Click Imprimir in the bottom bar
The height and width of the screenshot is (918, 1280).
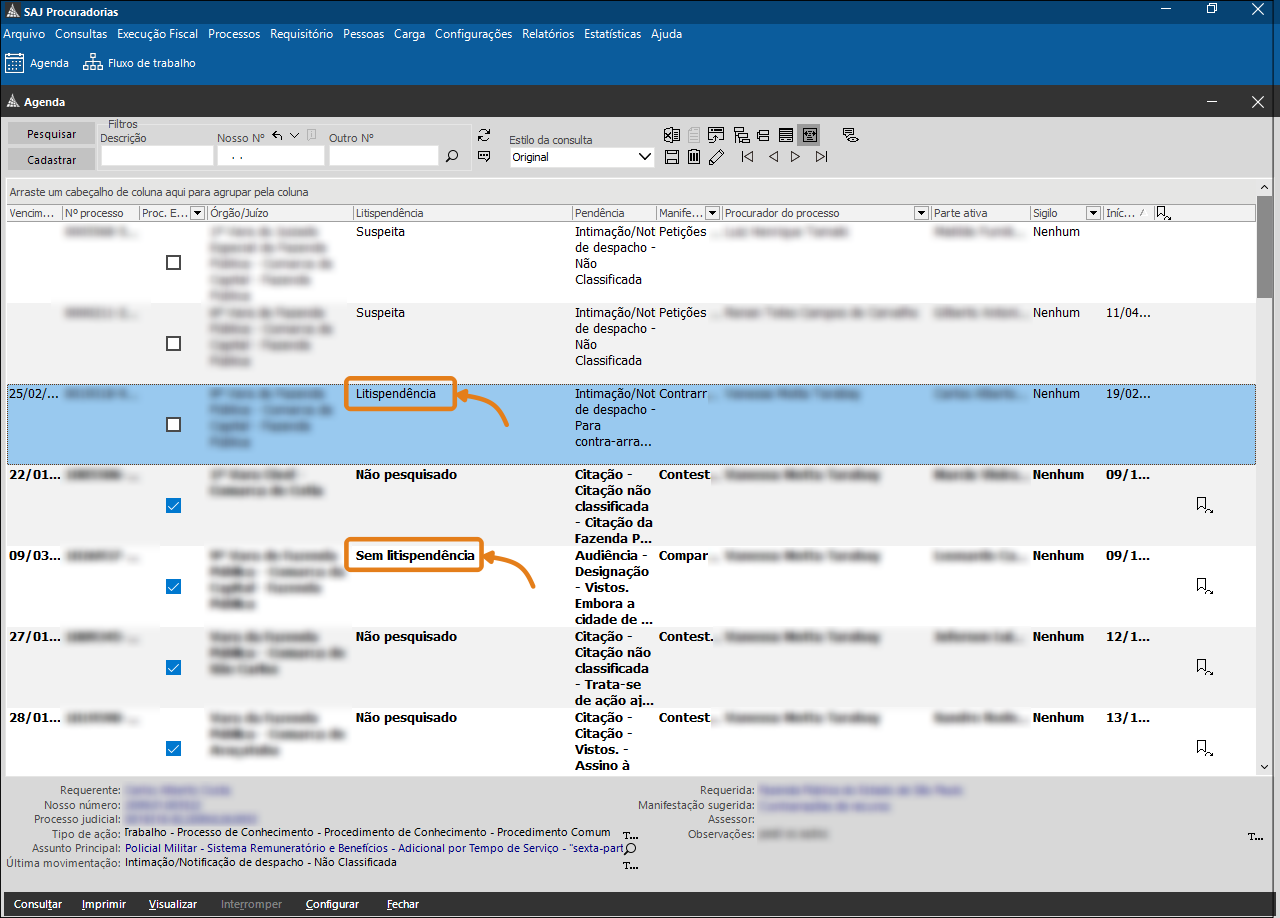(104, 904)
